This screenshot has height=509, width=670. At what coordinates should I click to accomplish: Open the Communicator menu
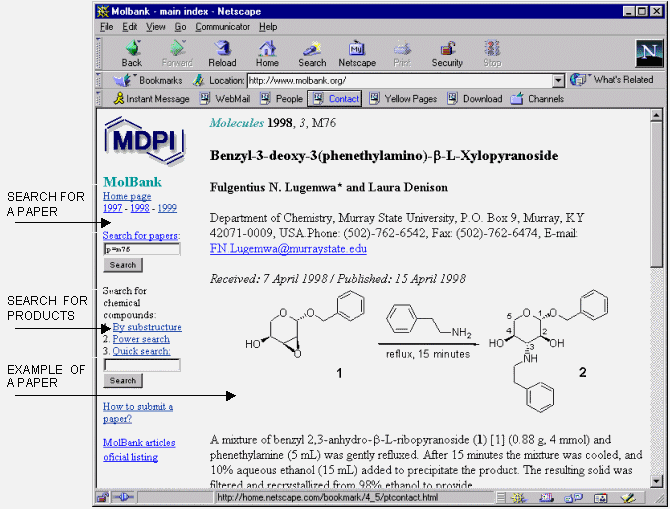pyautogui.click(x=223, y=27)
